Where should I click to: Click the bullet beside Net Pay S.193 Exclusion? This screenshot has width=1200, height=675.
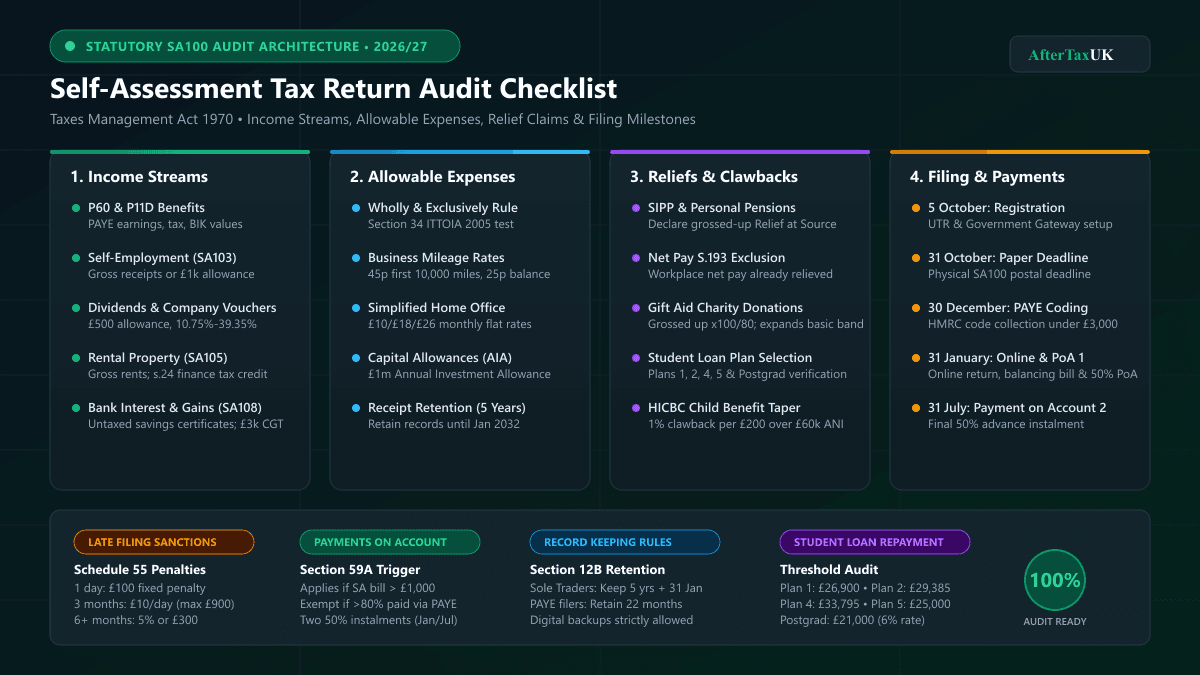click(x=636, y=258)
